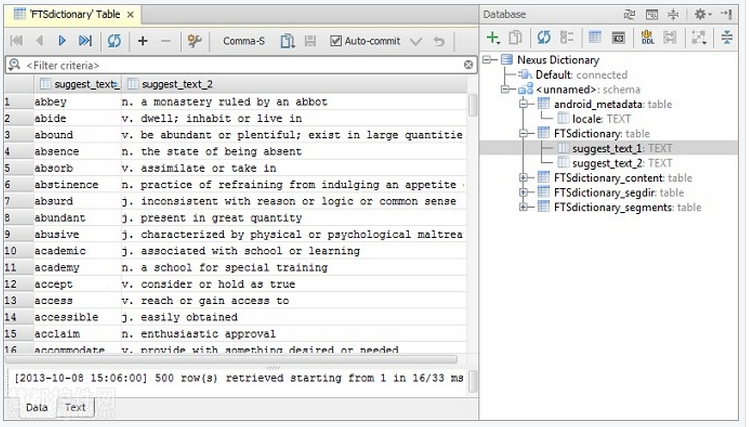The image size is (749, 427).
Task: Sort by suggest_text_2 column header
Action: click(177, 85)
